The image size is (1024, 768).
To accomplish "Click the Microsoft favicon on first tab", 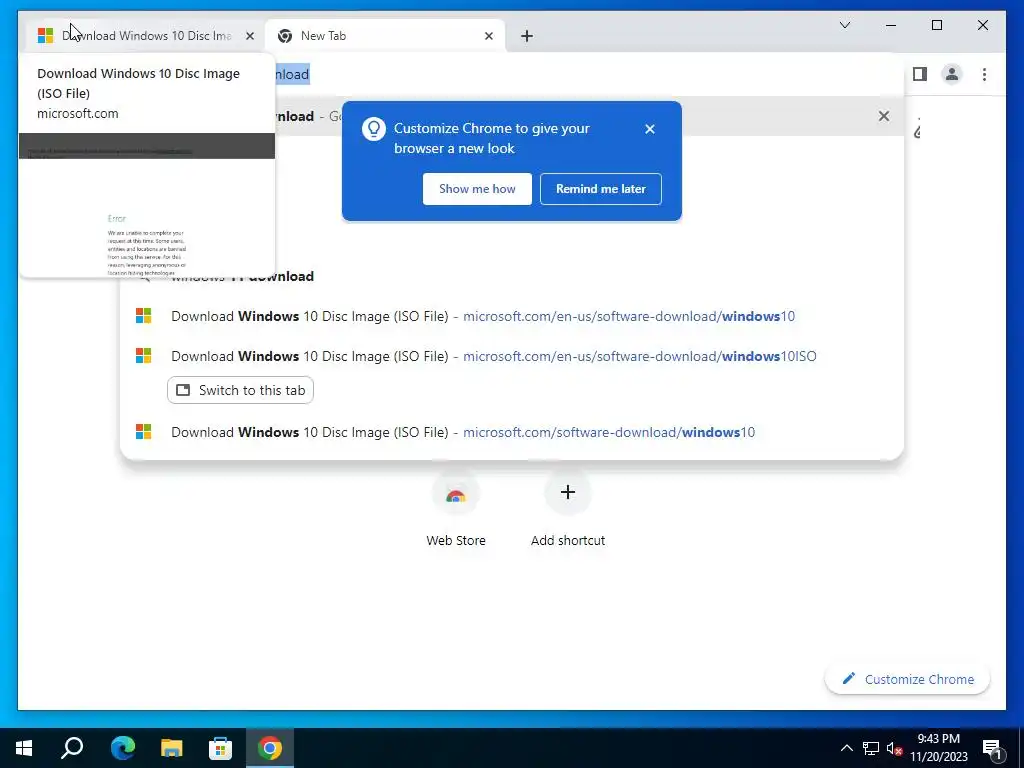I will click(45, 36).
